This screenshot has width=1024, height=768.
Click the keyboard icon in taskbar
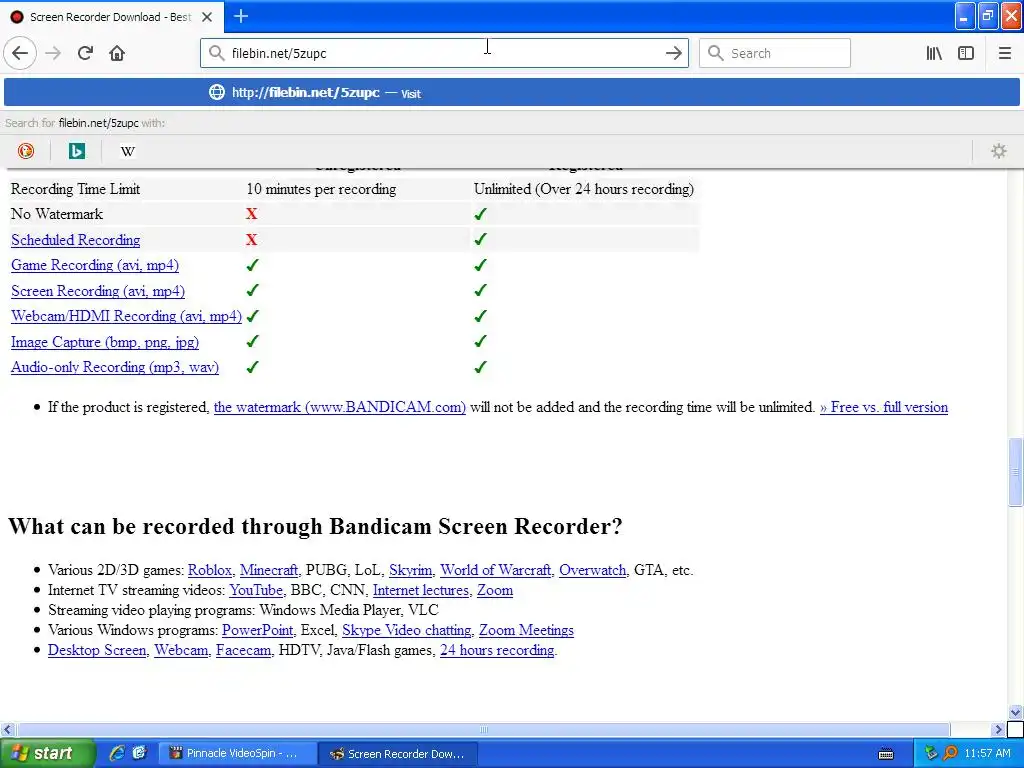(x=886, y=754)
